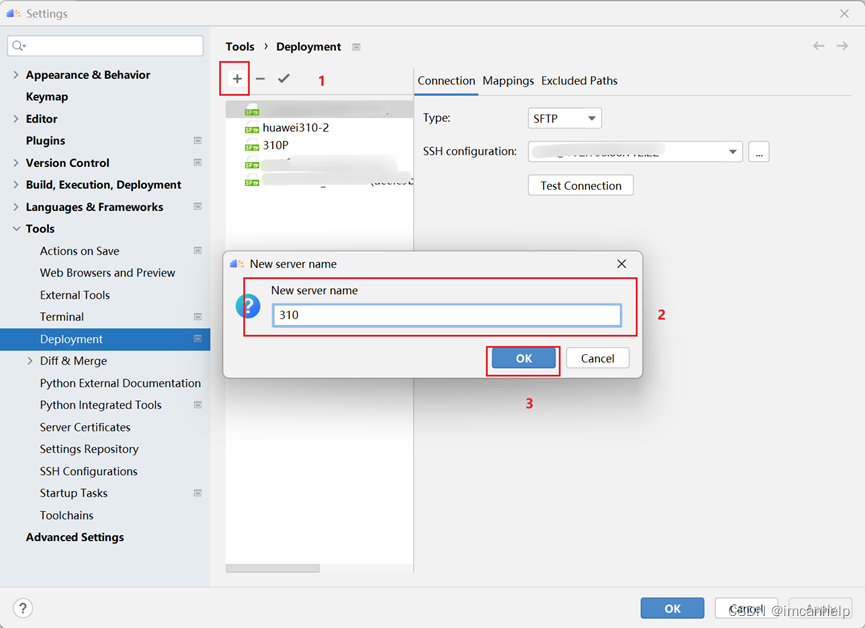Switch to the Excluded Paths tab
The height and width of the screenshot is (628, 865).
579,81
